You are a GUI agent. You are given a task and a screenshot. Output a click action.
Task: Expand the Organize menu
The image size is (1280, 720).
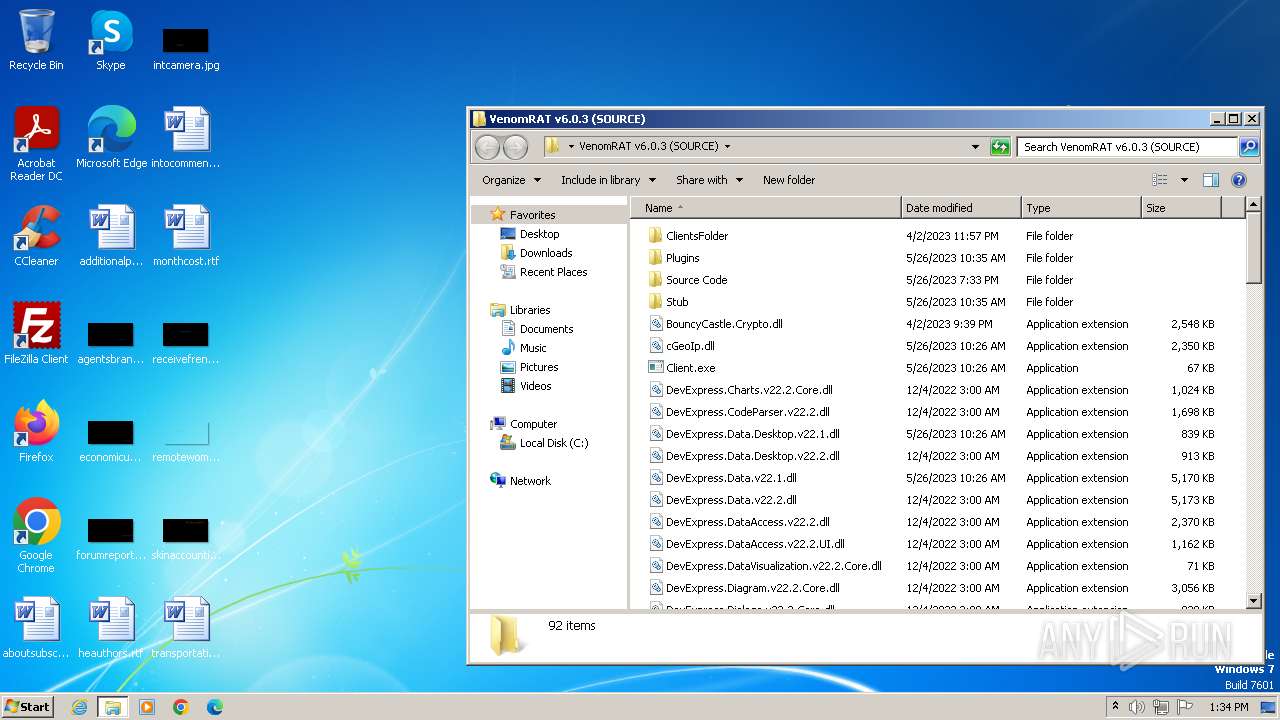click(x=511, y=180)
